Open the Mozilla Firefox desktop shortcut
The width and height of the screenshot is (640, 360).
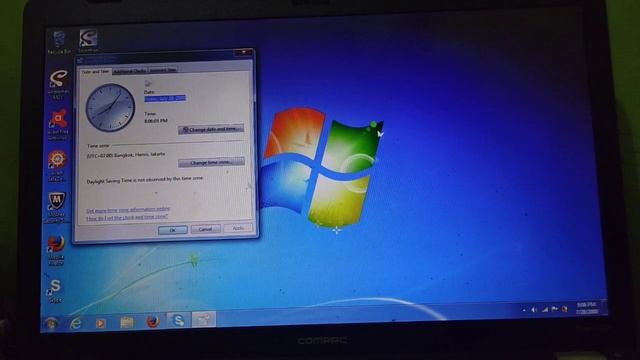click(56, 250)
